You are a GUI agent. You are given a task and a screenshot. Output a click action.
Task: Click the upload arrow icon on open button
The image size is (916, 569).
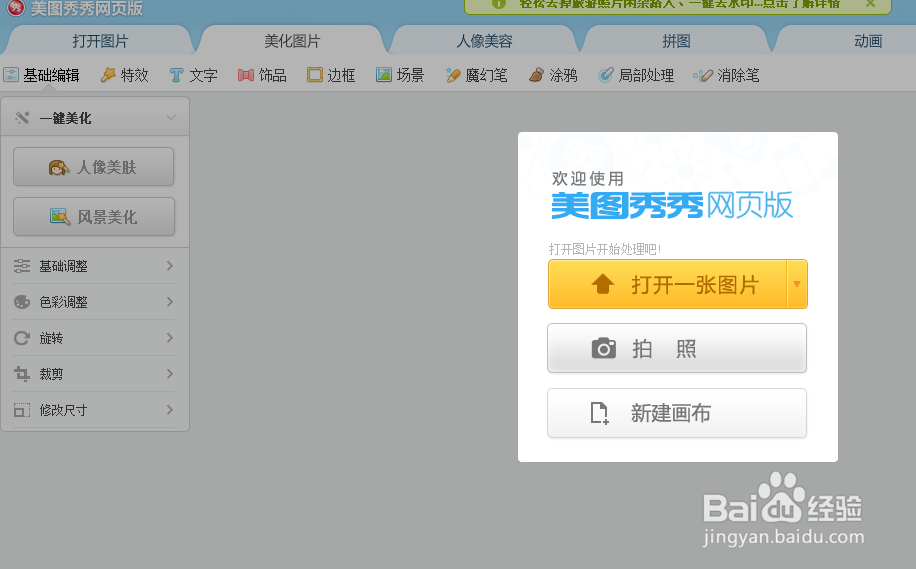603,284
